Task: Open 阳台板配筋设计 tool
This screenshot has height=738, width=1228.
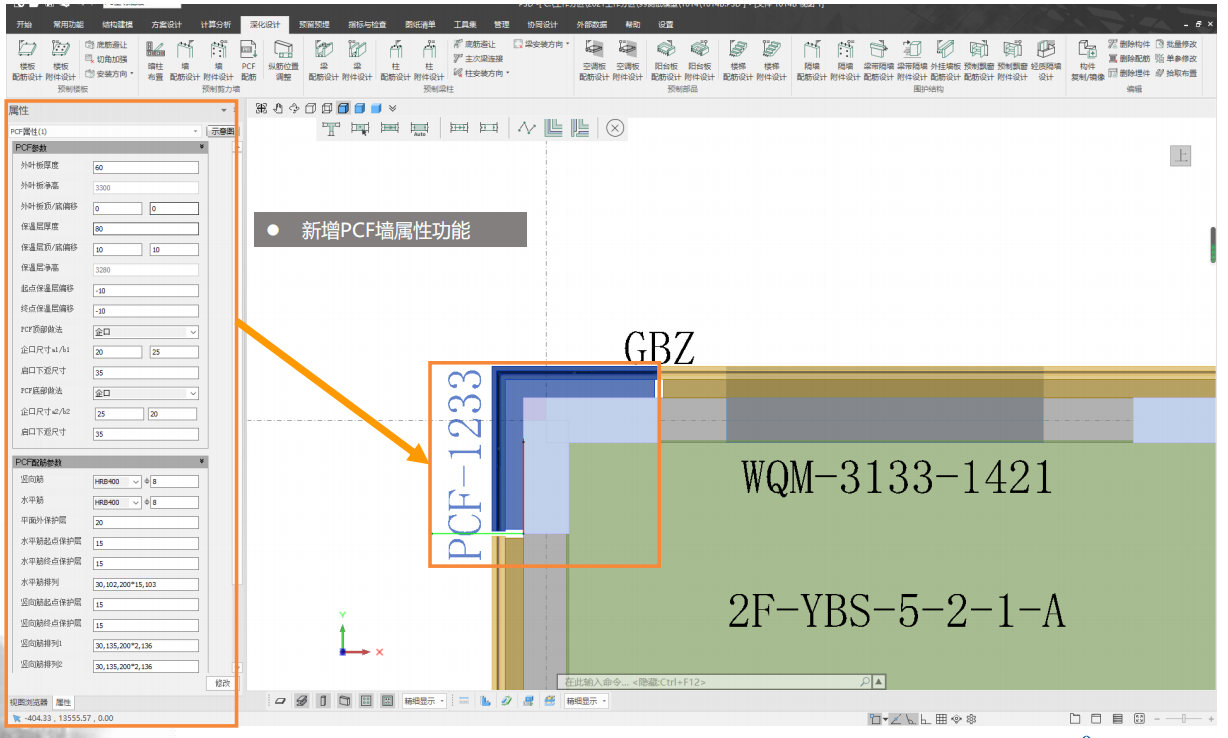Action: pos(666,60)
